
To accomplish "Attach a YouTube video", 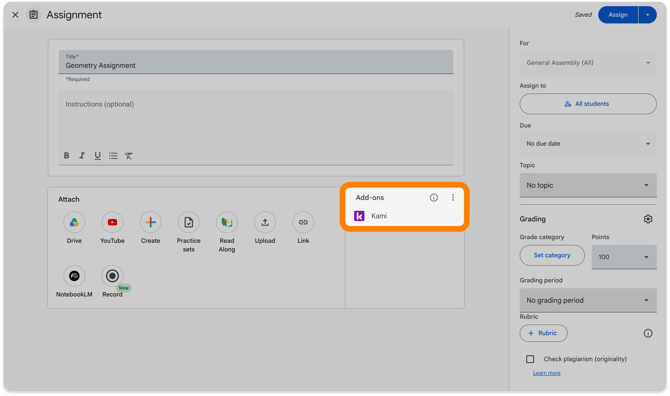I will [112, 222].
